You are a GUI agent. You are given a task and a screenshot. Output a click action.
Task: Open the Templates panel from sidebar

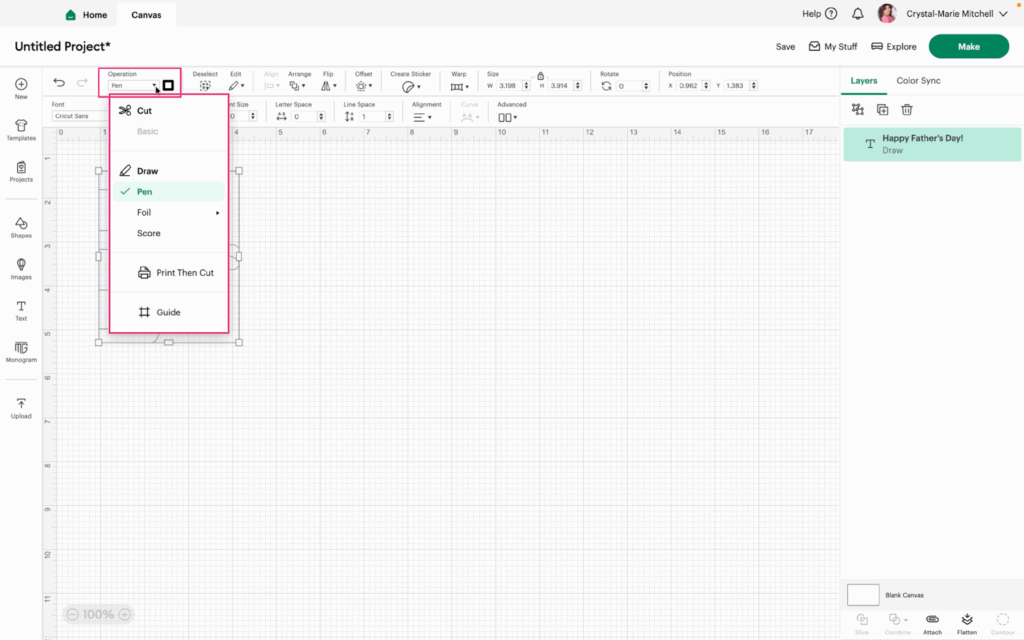[21, 129]
